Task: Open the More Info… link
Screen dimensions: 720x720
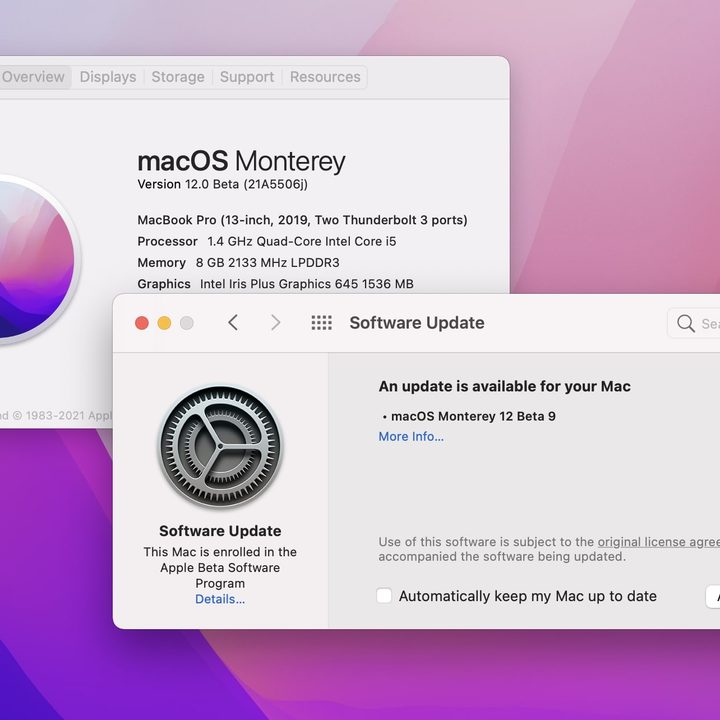Action: [x=411, y=436]
